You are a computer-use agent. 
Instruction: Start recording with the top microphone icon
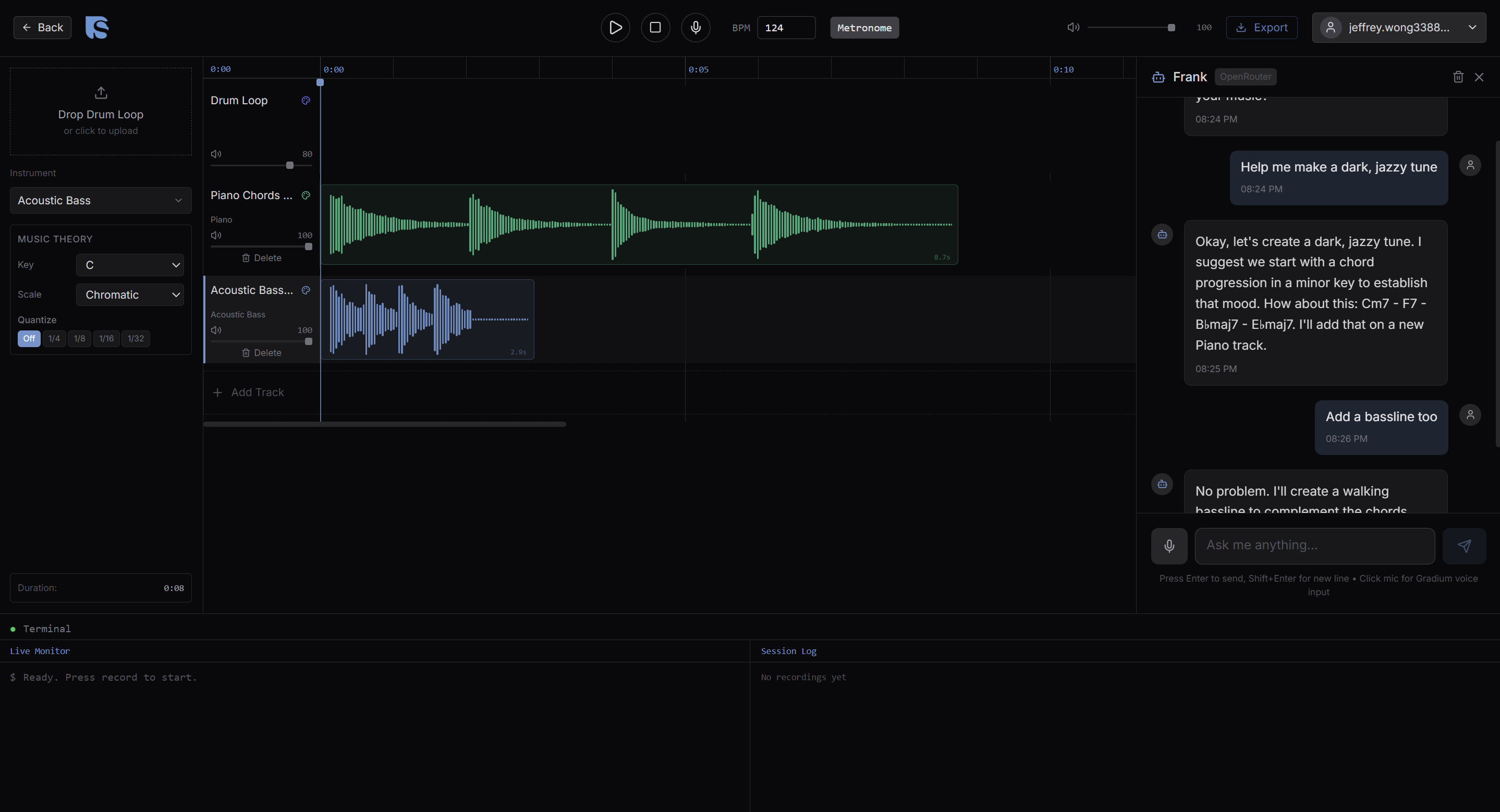pos(696,27)
